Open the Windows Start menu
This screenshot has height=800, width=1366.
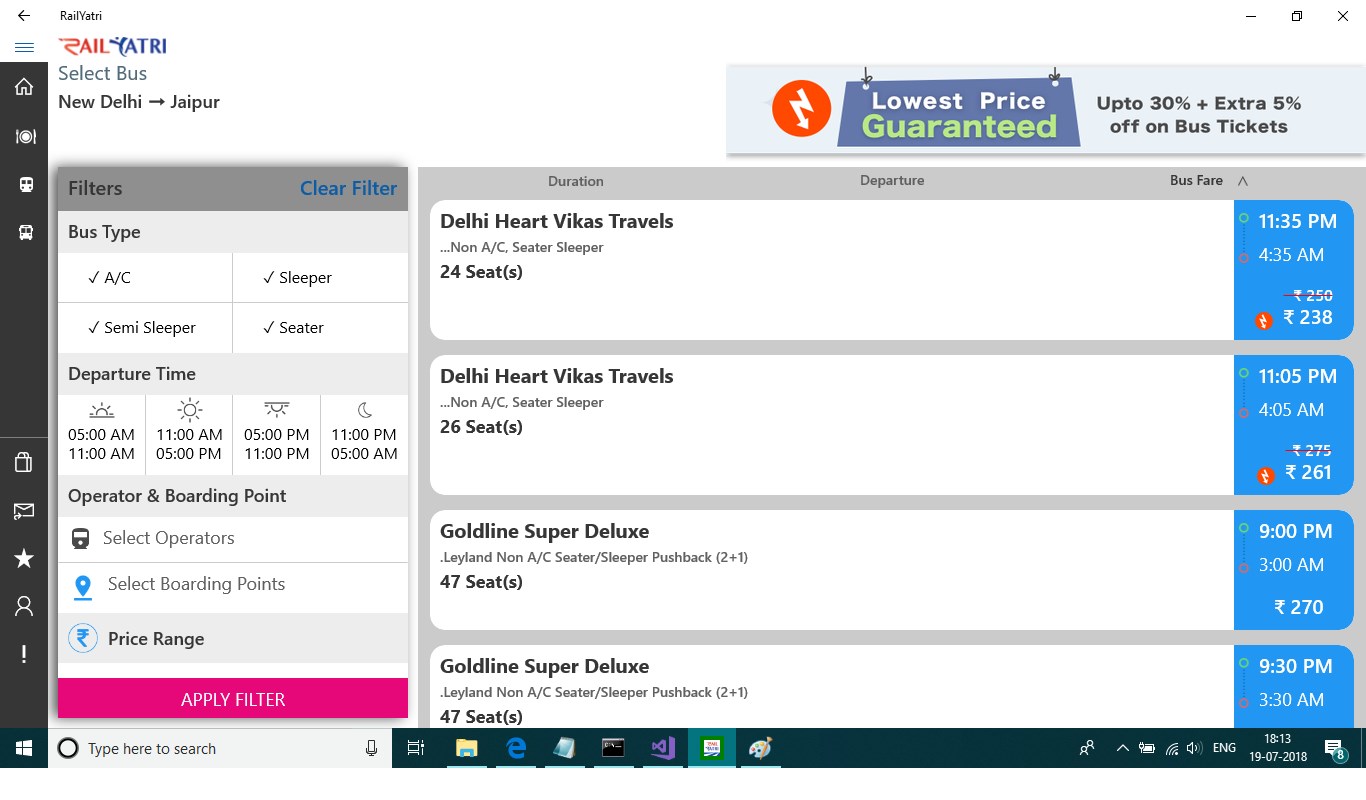pyautogui.click(x=24, y=748)
